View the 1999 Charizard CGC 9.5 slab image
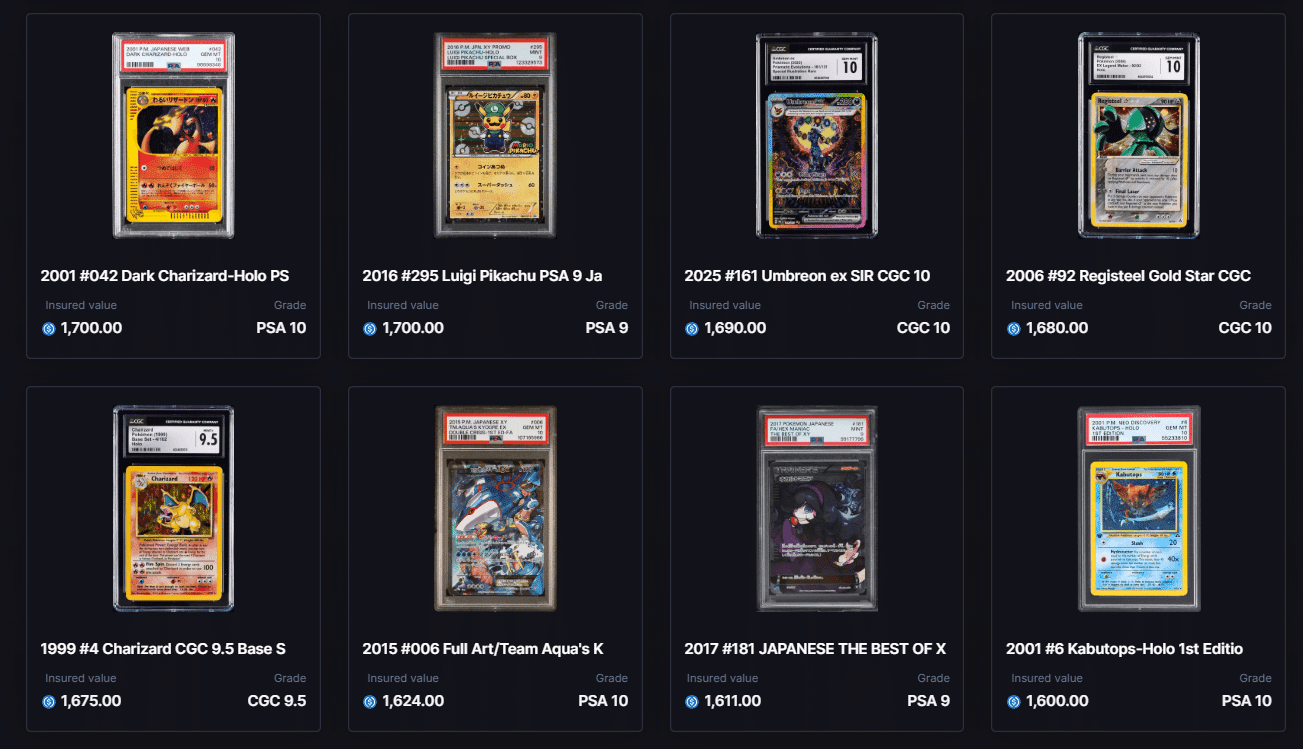This screenshot has height=749, width=1303. click(x=173, y=508)
